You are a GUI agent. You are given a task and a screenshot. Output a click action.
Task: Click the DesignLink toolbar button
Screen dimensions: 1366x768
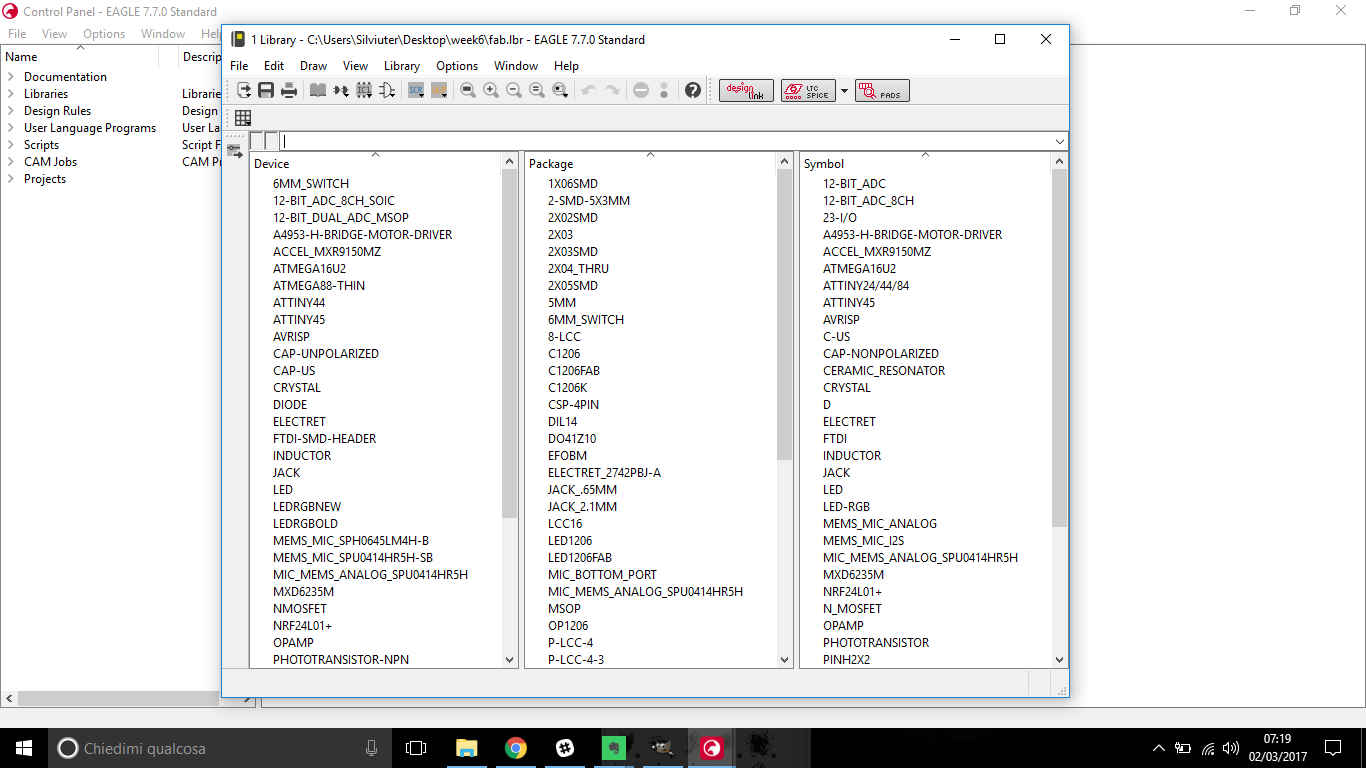(x=746, y=91)
